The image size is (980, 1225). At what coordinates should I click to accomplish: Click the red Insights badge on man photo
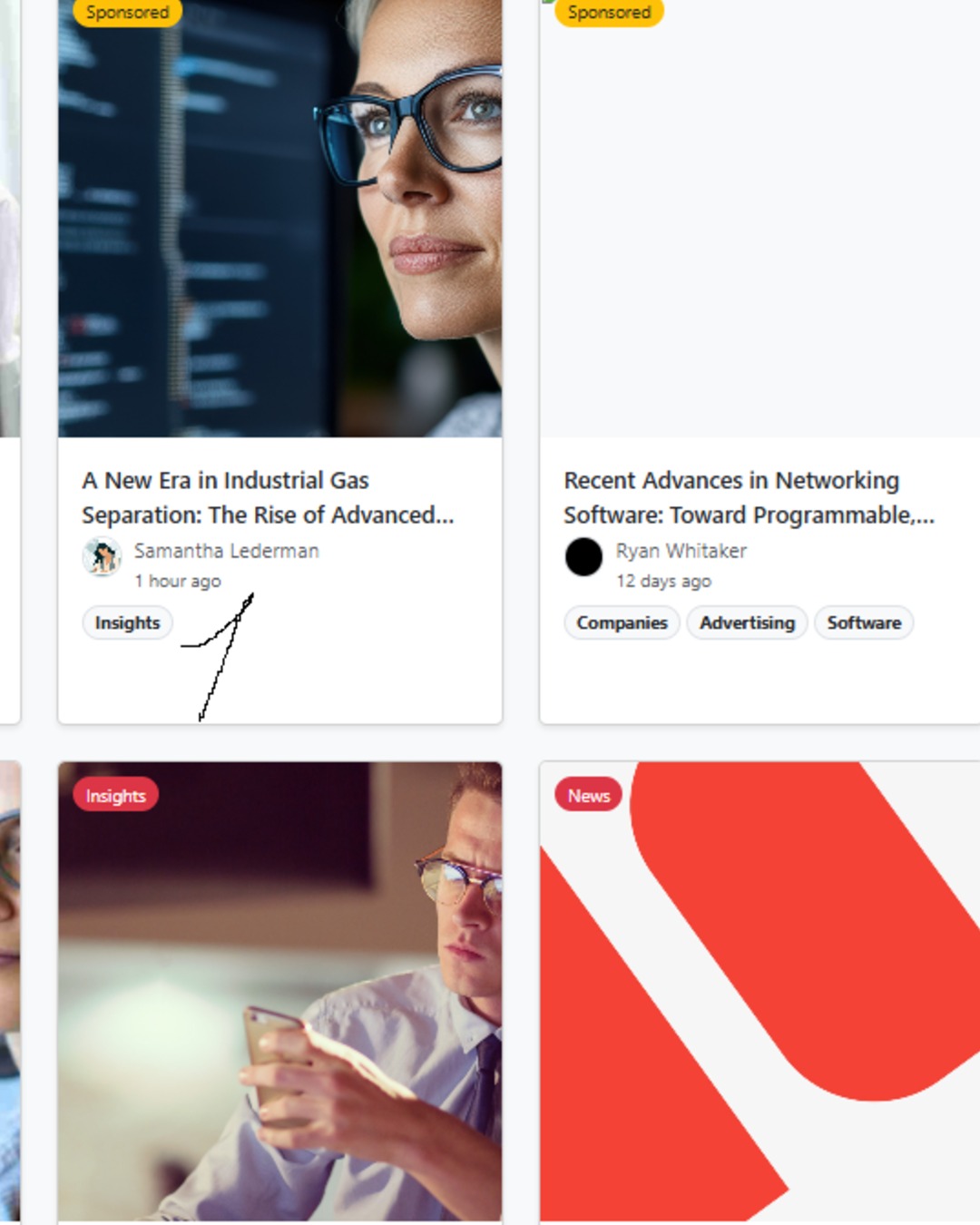click(115, 795)
